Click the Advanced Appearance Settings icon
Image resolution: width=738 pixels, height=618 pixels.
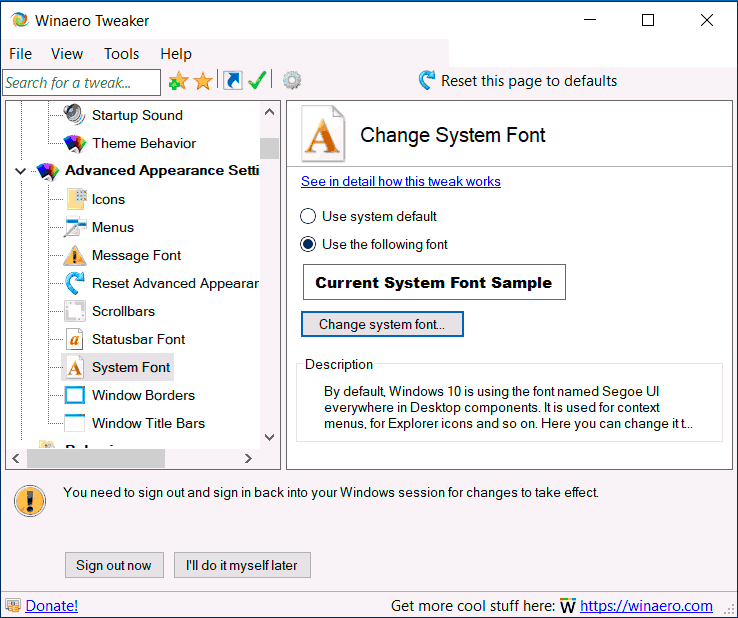coord(48,171)
